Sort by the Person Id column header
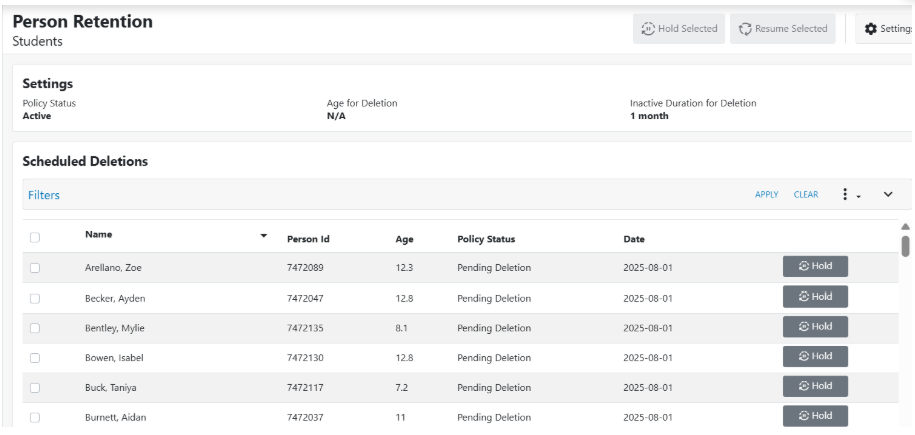The height and width of the screenshot is (435, 915). pyautogui.click(x=308, y=239)
